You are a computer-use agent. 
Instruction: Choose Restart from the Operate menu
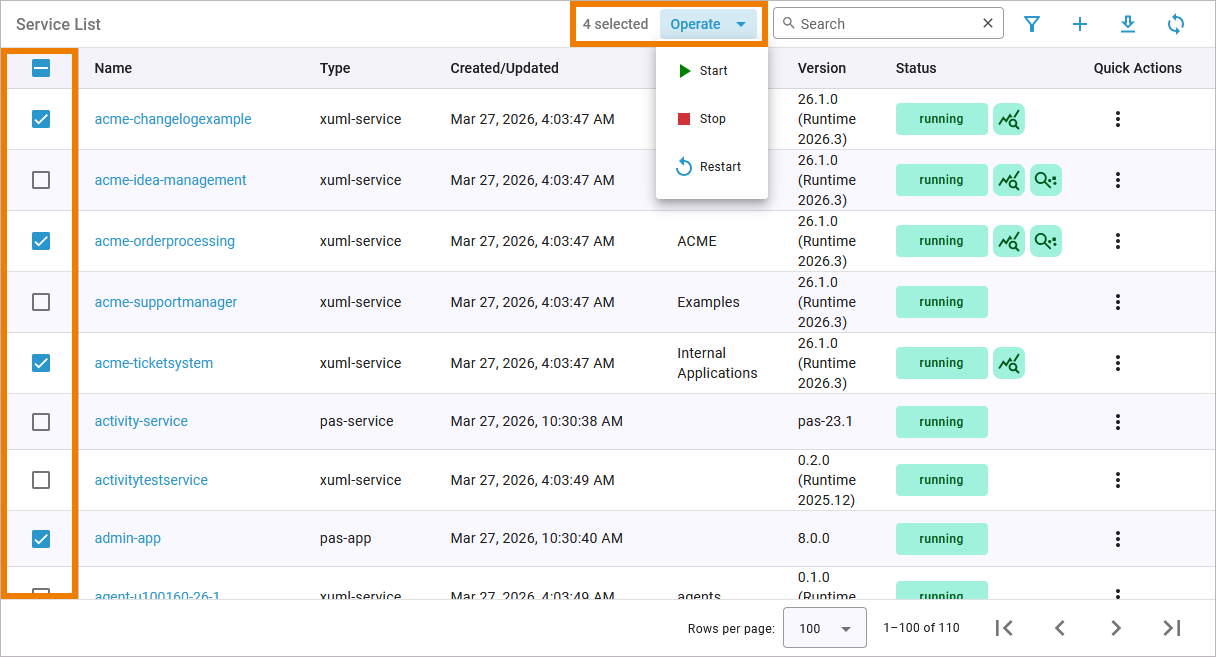click(x=711, y=167)
